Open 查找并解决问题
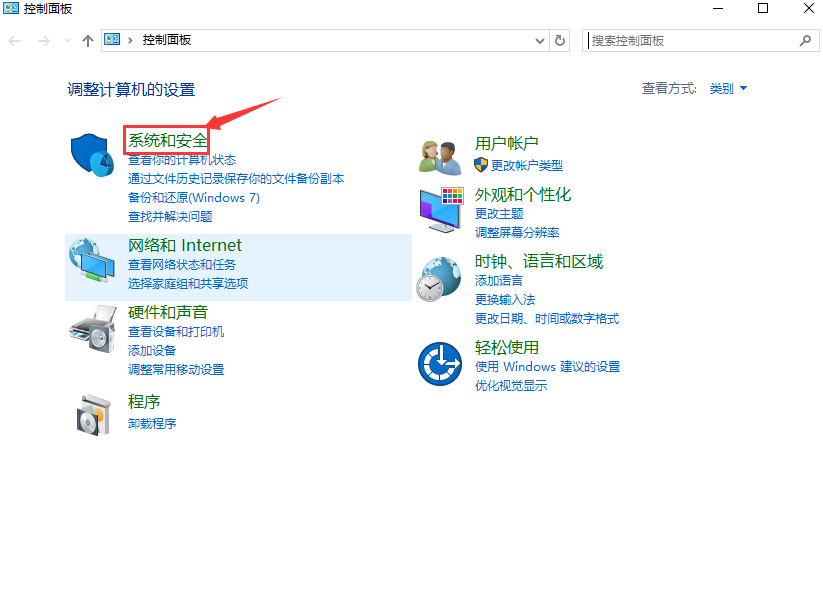The image size is (823, 598). (x=170, y=216)
